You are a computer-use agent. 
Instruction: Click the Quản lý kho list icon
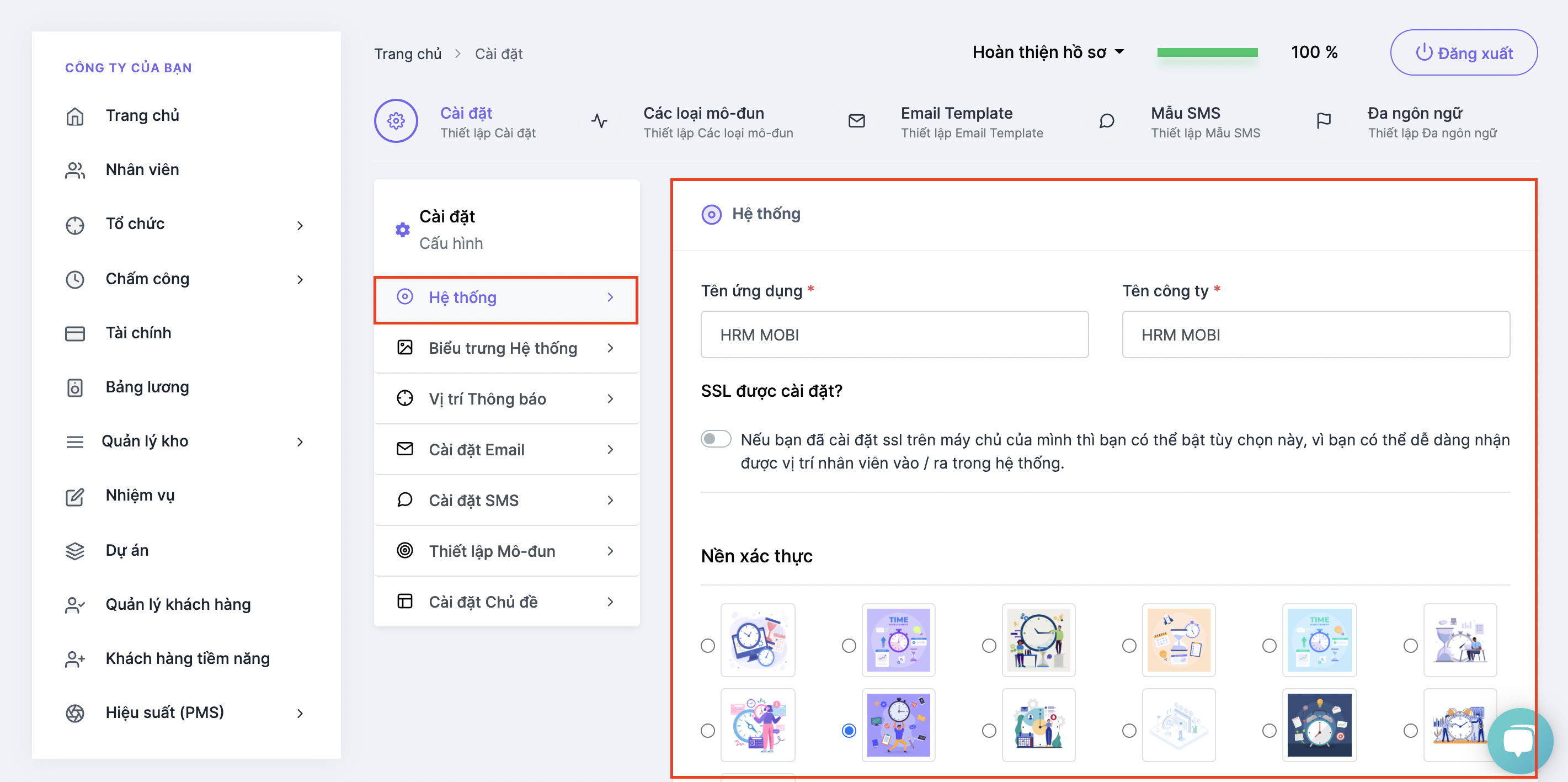coord(75,441)
